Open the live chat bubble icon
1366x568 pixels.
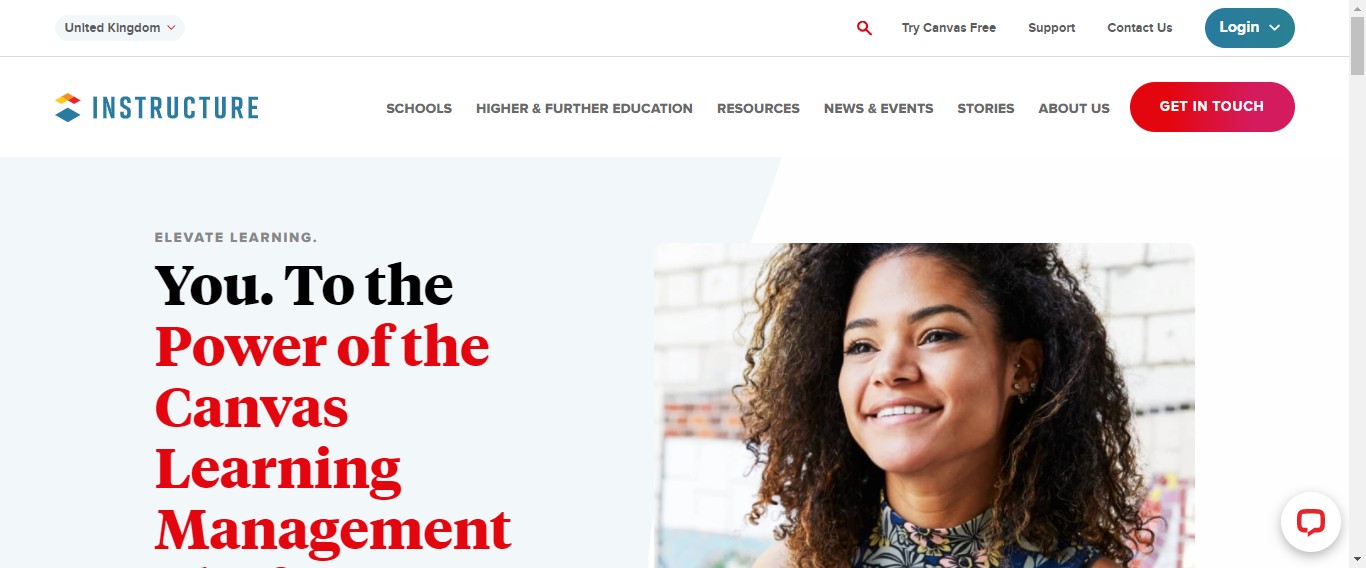(x=1310, y=522)
